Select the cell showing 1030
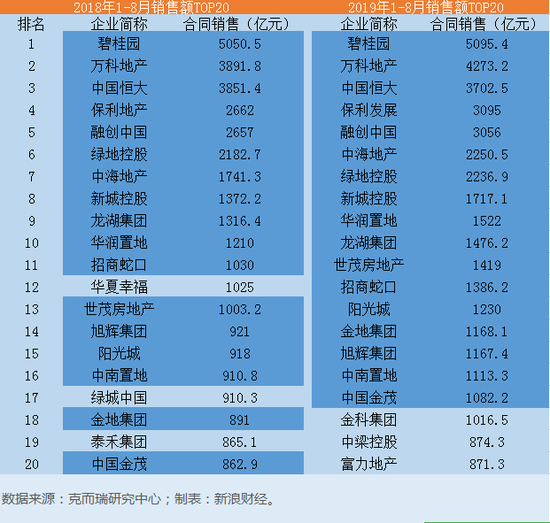 [x=240, y=266]
